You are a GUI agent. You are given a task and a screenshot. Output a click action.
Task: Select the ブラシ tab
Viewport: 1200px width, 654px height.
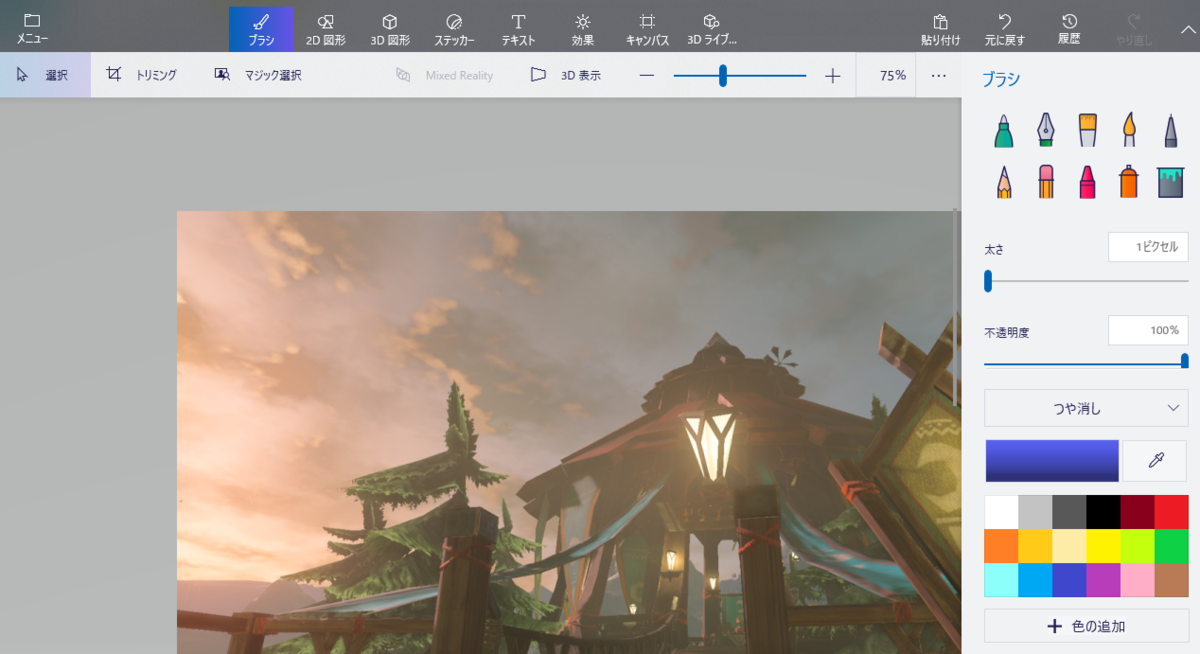261,28
